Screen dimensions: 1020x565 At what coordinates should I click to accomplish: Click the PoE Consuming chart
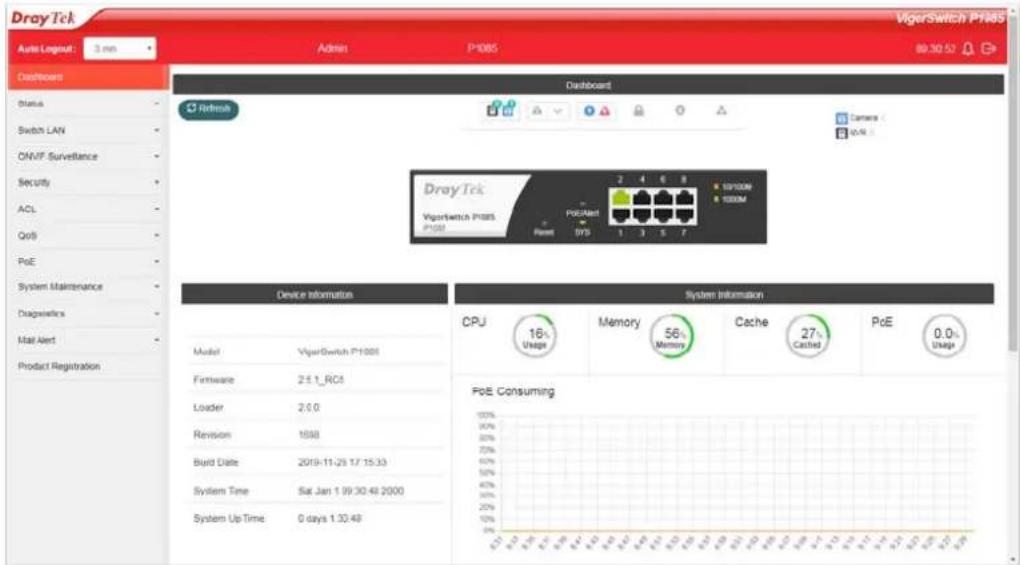(725, 478)
